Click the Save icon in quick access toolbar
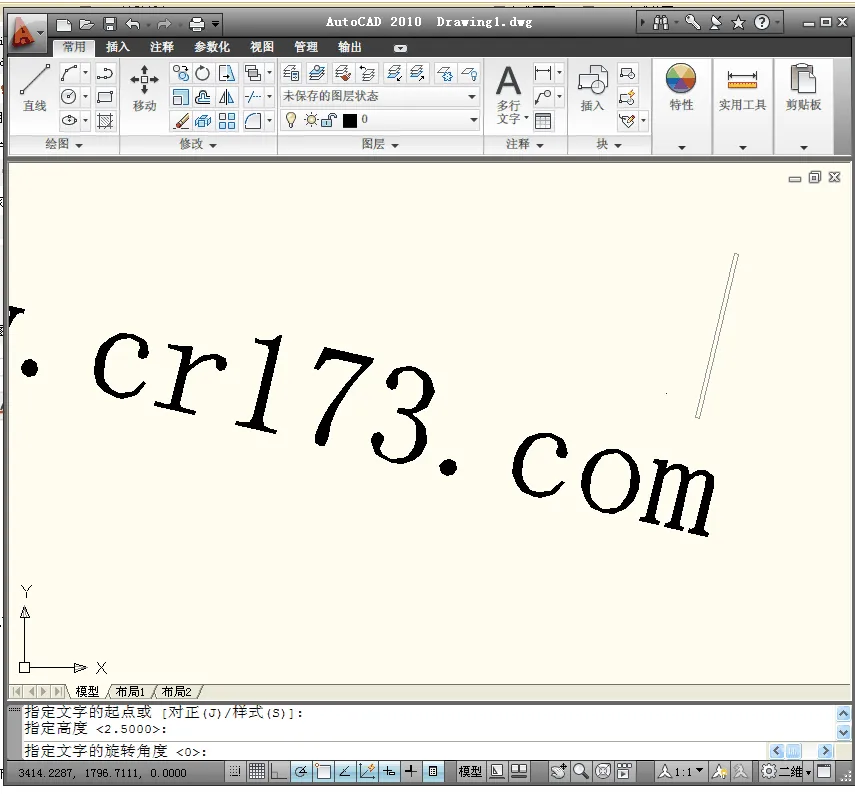The height and width of the screenshot is (794, 855). [x=109, y=23]
